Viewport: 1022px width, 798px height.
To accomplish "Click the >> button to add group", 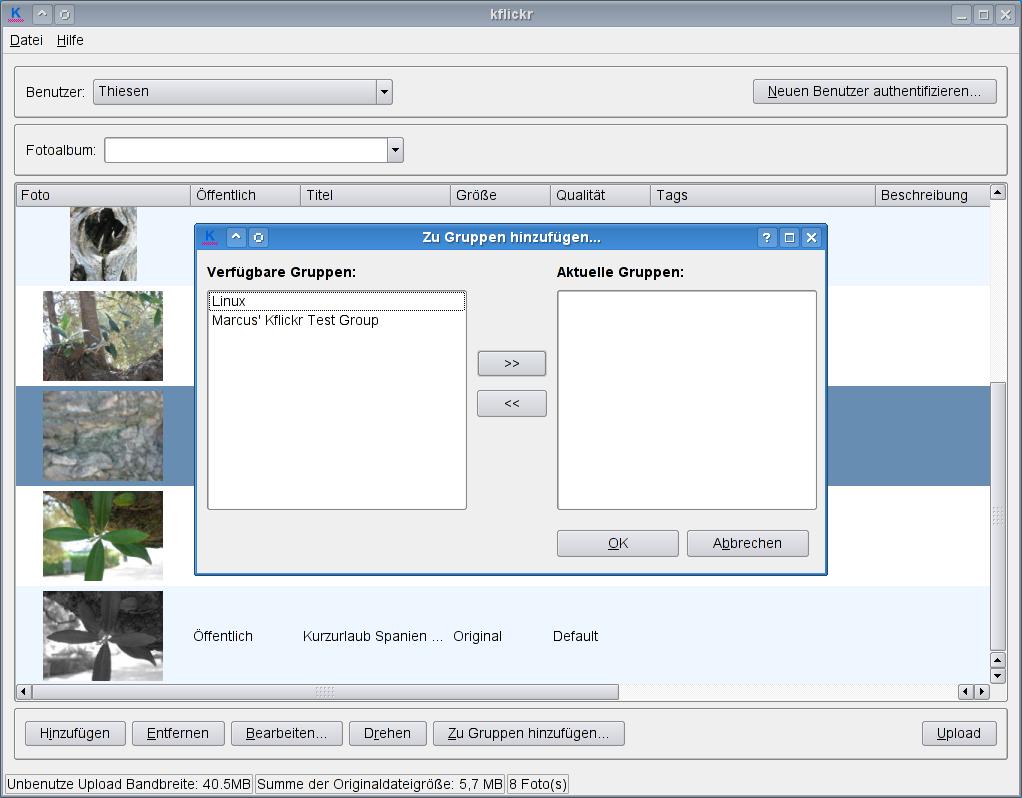I will pos(512,364).
